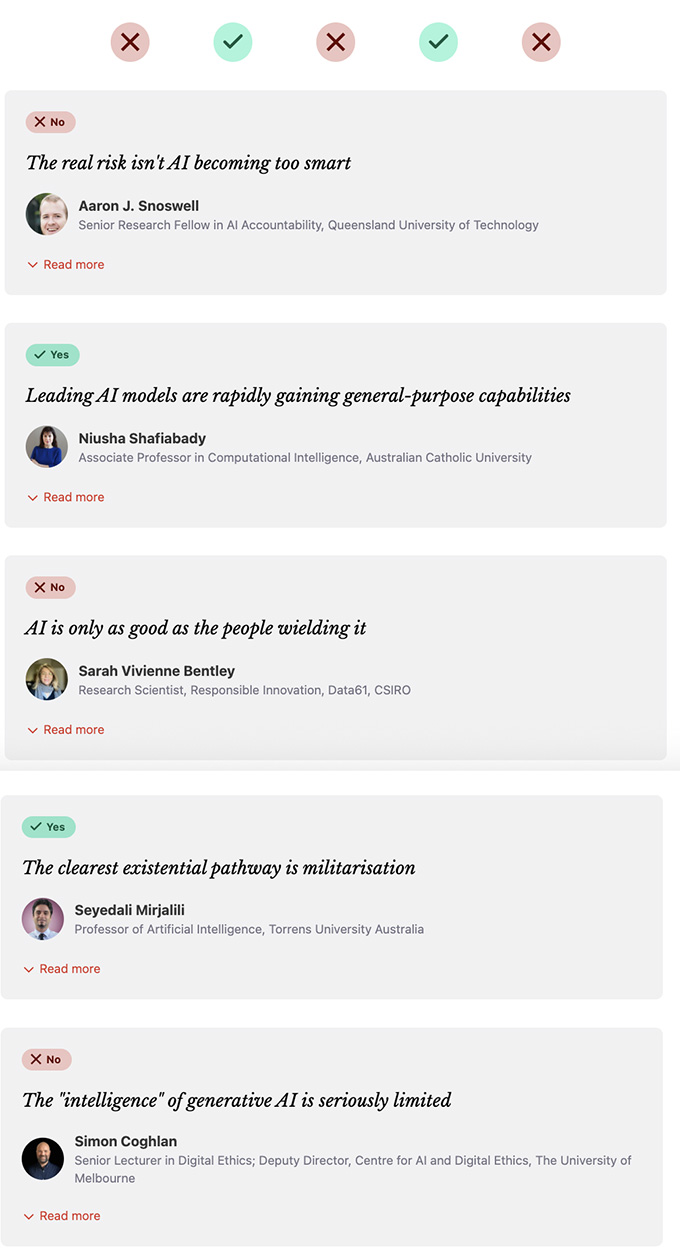Click the first red X circle icon
Viewport: 680px width, 1253px height.
[130, 43]
